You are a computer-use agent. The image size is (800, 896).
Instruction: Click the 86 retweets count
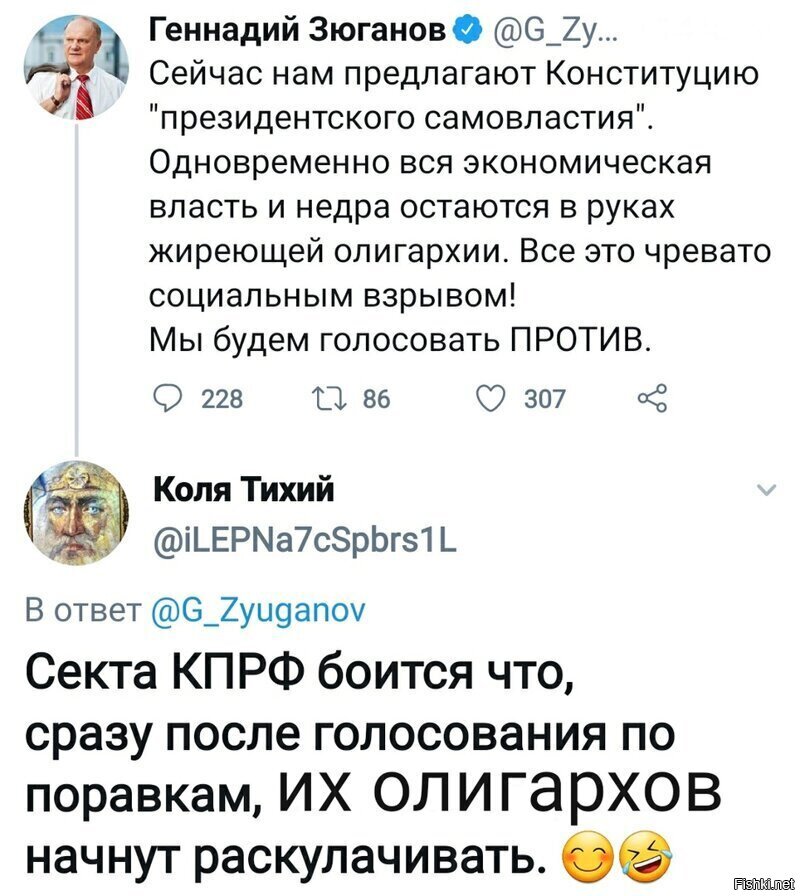(377, 399)
